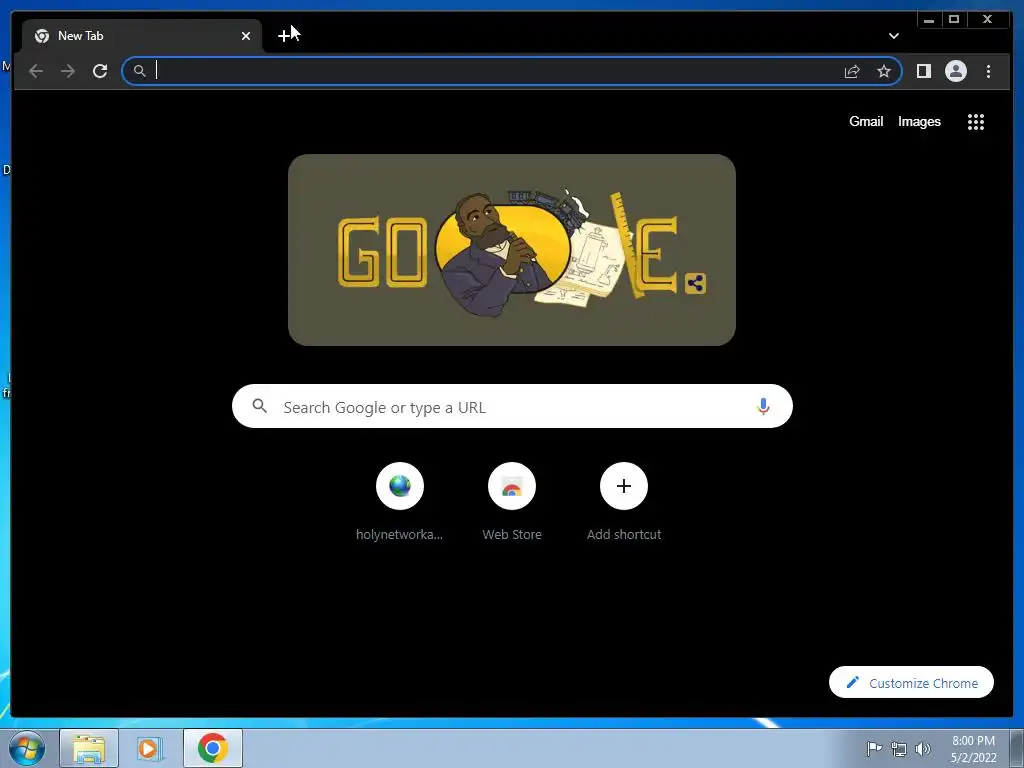Open the holynetworka shortcut

click(x=400, y=502)
